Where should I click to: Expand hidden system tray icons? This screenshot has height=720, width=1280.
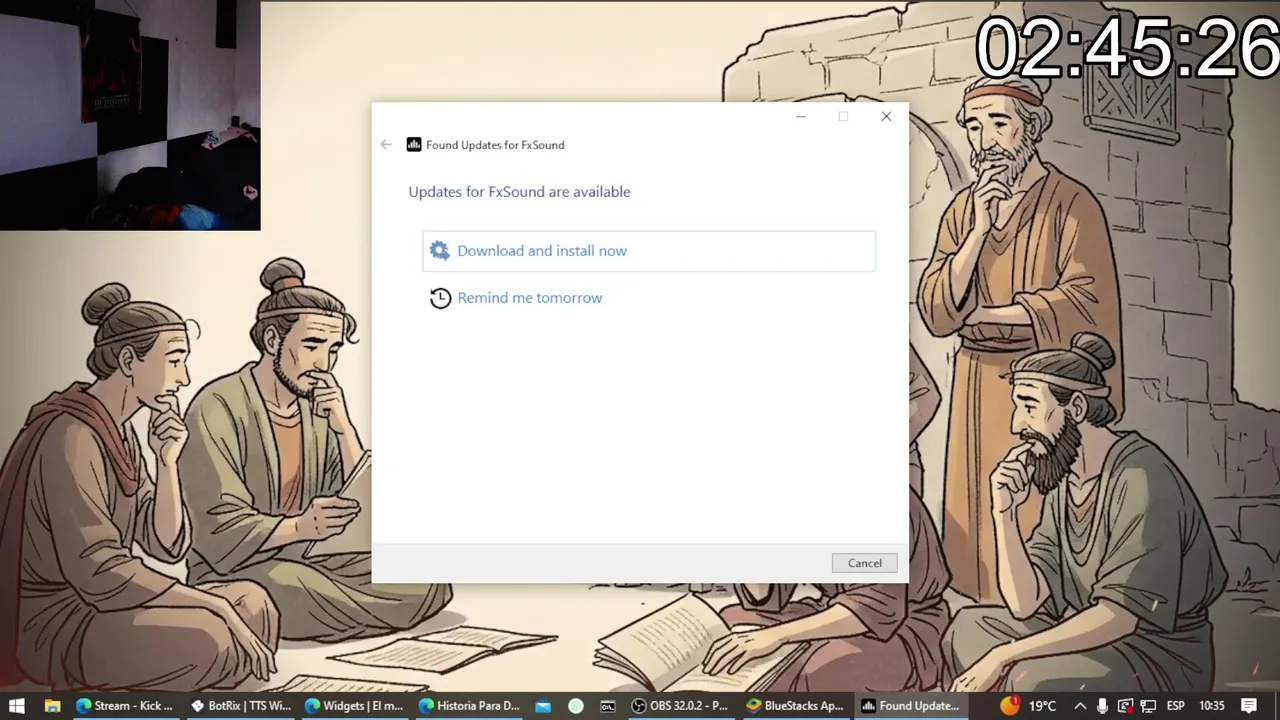[1080, 706]
